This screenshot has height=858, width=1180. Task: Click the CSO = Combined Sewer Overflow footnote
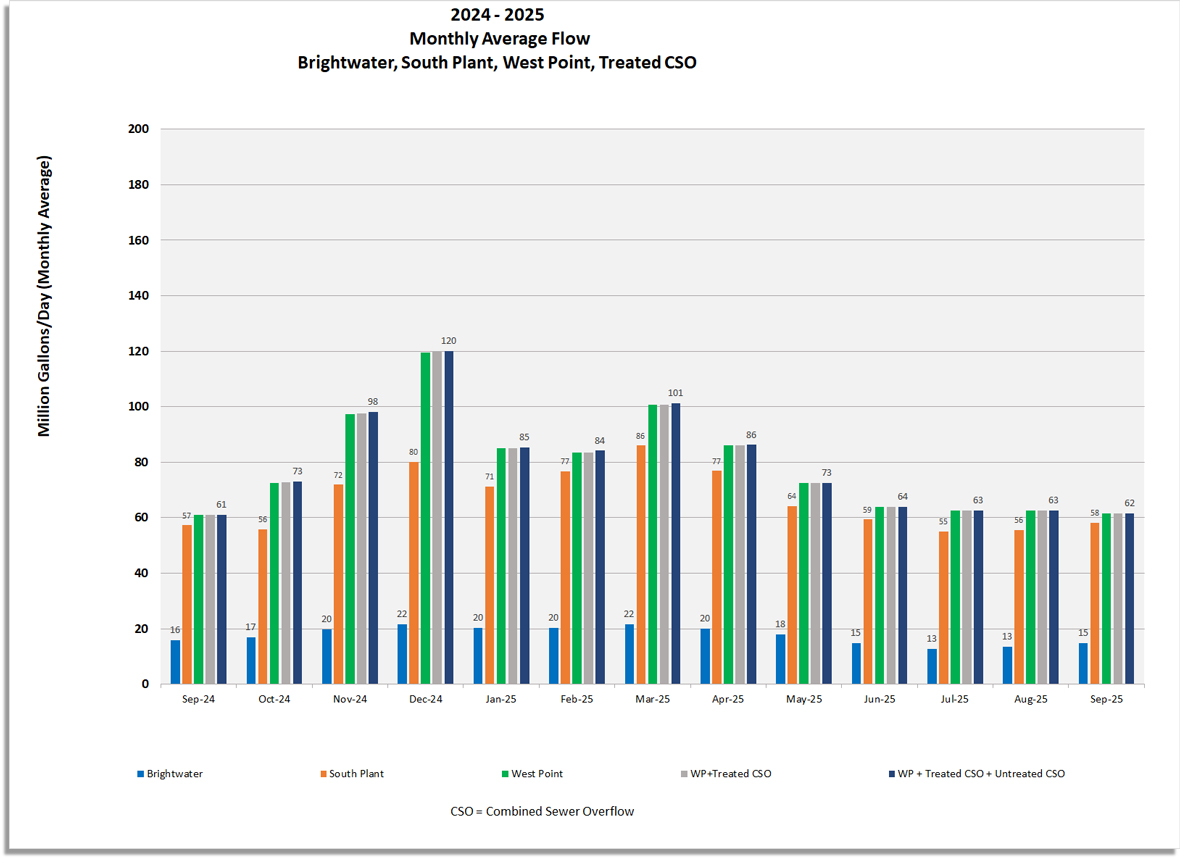(540, 811)
